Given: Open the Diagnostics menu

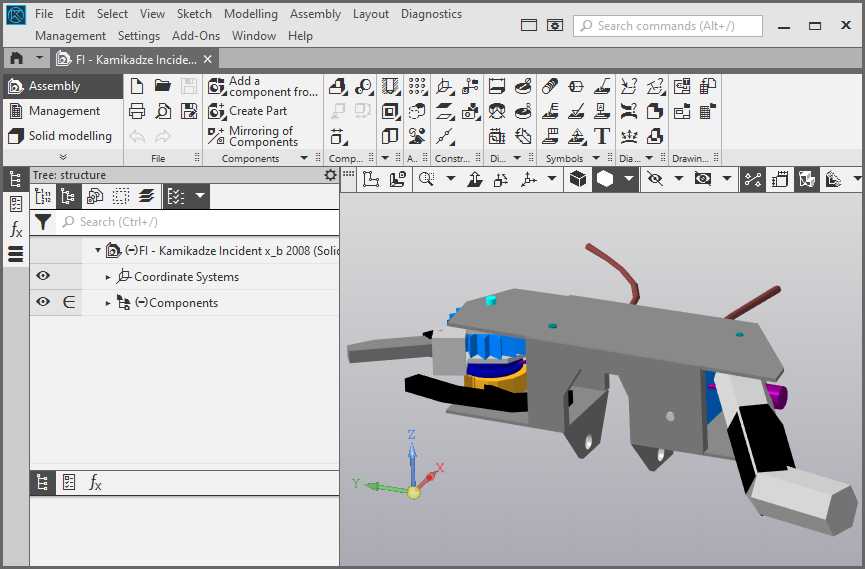Looking at the screenshot, I should tap(431, 14).
